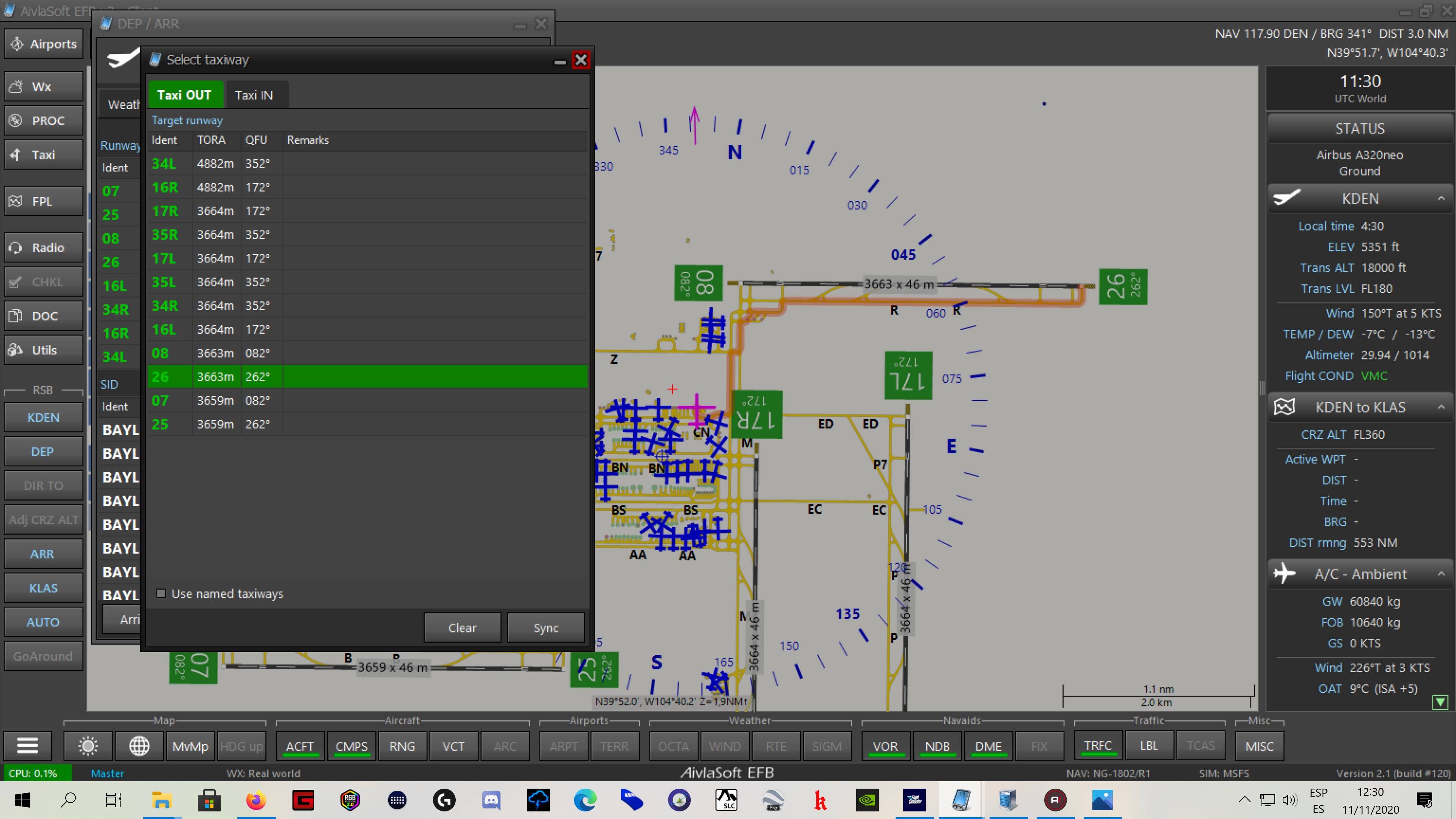
Task: Click runway 26 label on map
Action: [x=1122, y=287]
